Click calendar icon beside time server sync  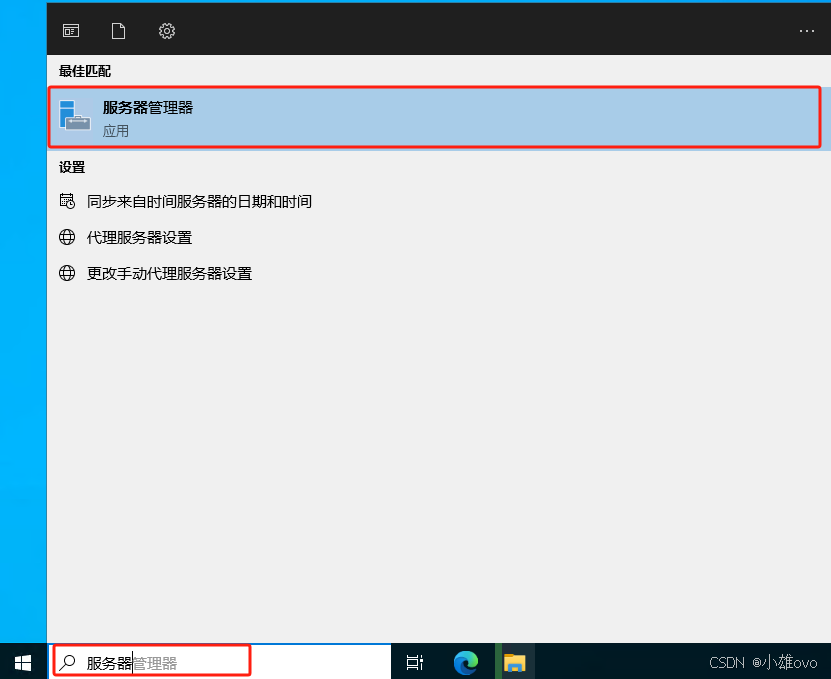click(x=67, y=201)
